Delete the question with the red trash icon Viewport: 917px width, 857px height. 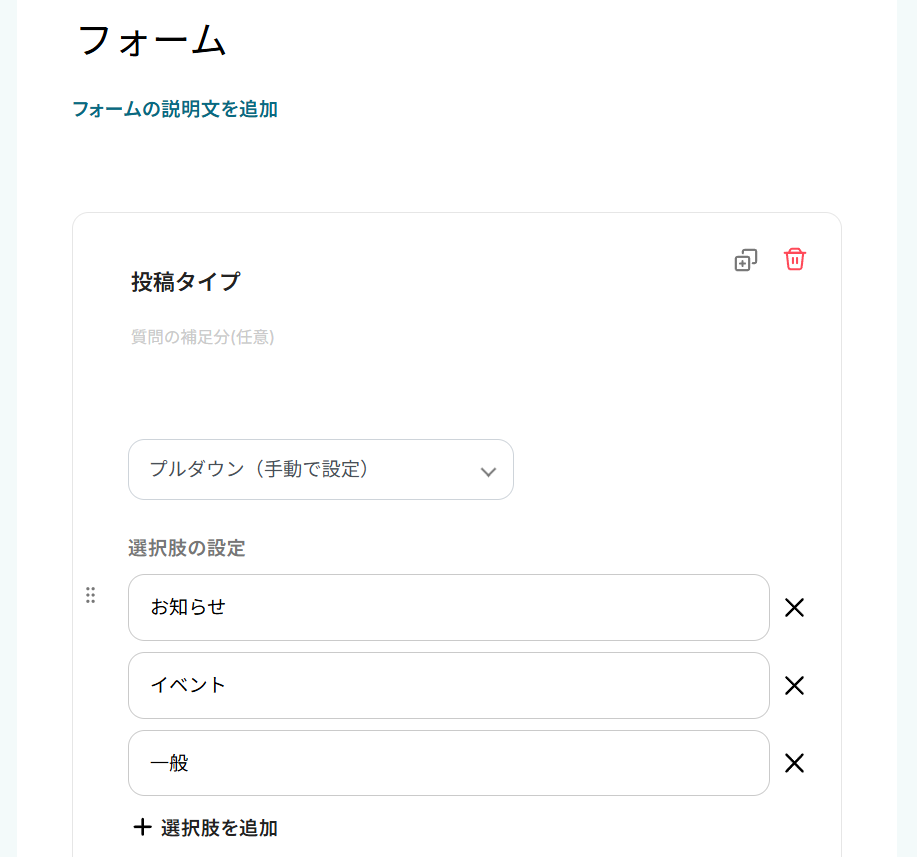(x=794, y=259)
